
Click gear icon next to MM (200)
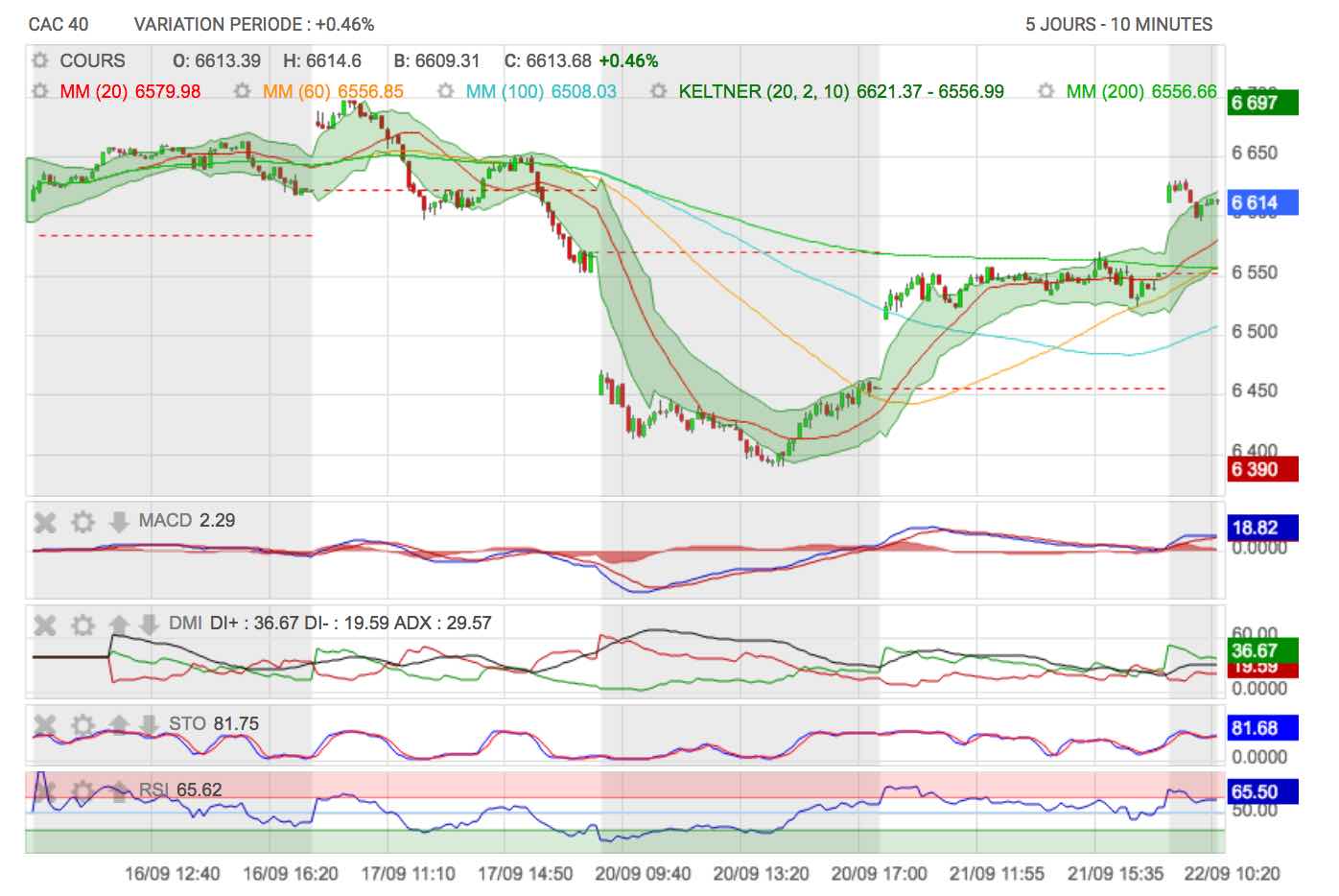pos(1046,91)
